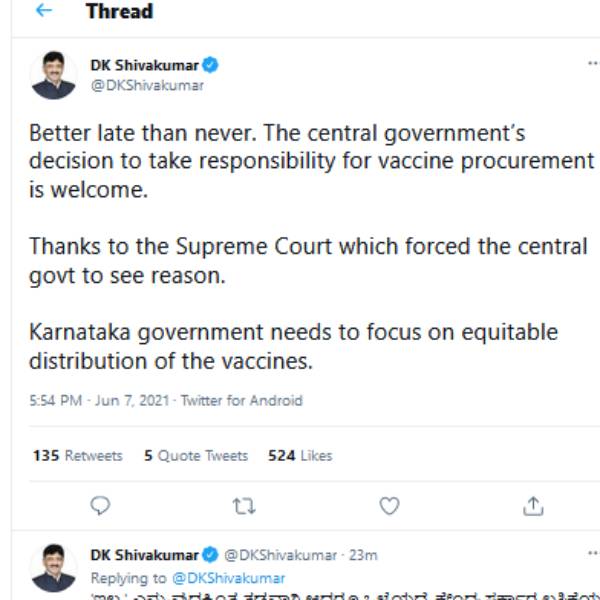This screenshot has width=600, height=600.
Task: View the 5 Quote Tweets
Action: [x=196, y=455]
